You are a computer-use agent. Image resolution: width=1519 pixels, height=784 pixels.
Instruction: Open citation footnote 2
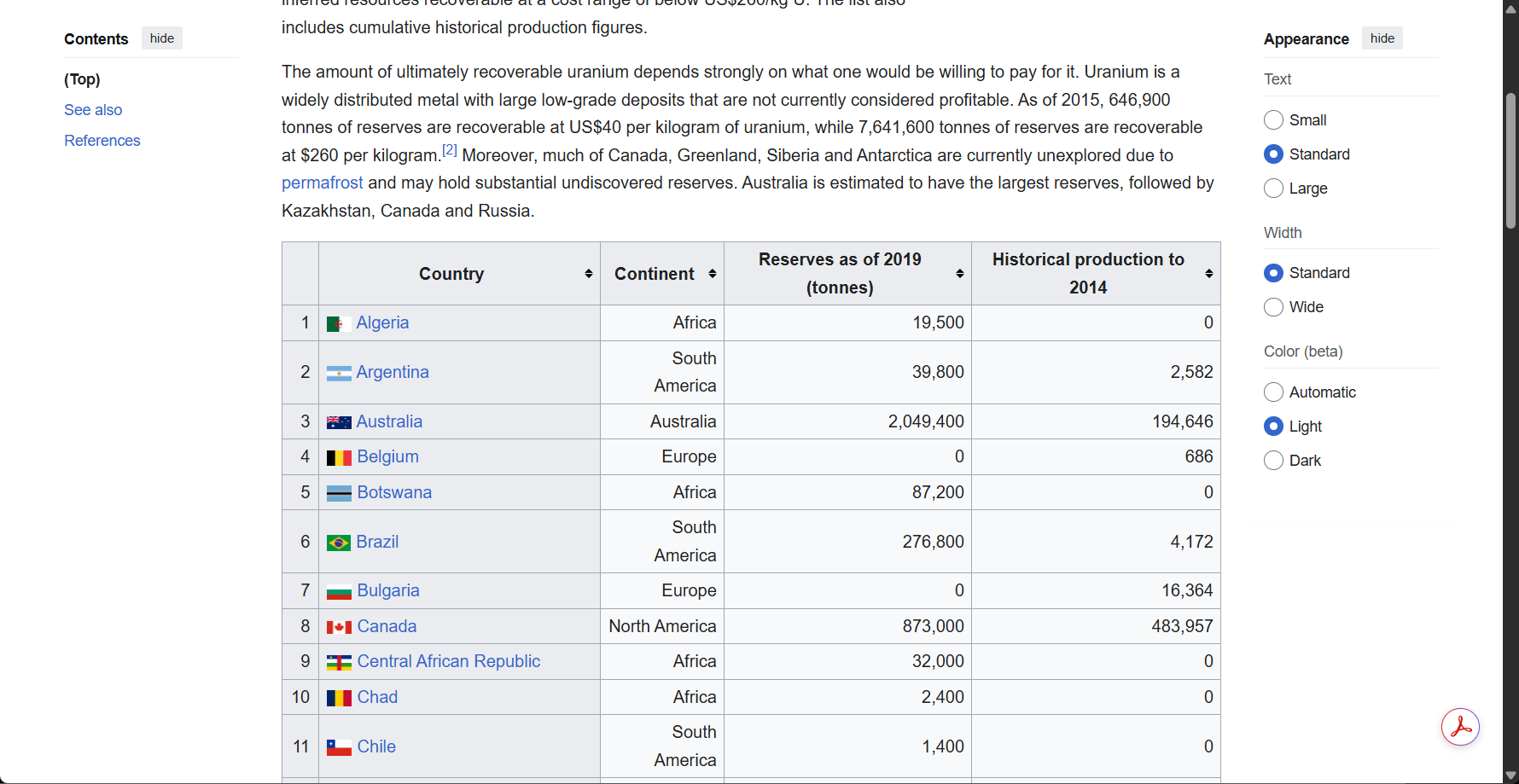(x=450, y=150)
